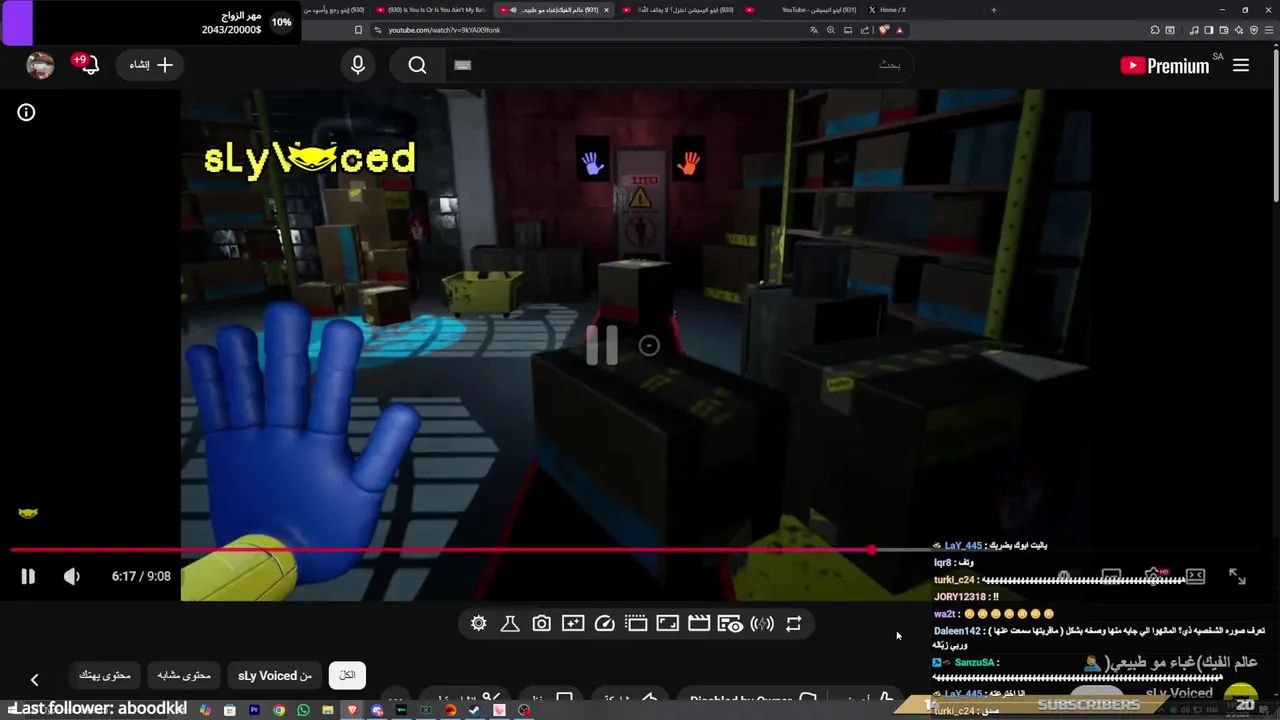This screenshot has height=720, width=1280.
Task: Click the Create (إنشاء) button
Action: tap(151, 65)
